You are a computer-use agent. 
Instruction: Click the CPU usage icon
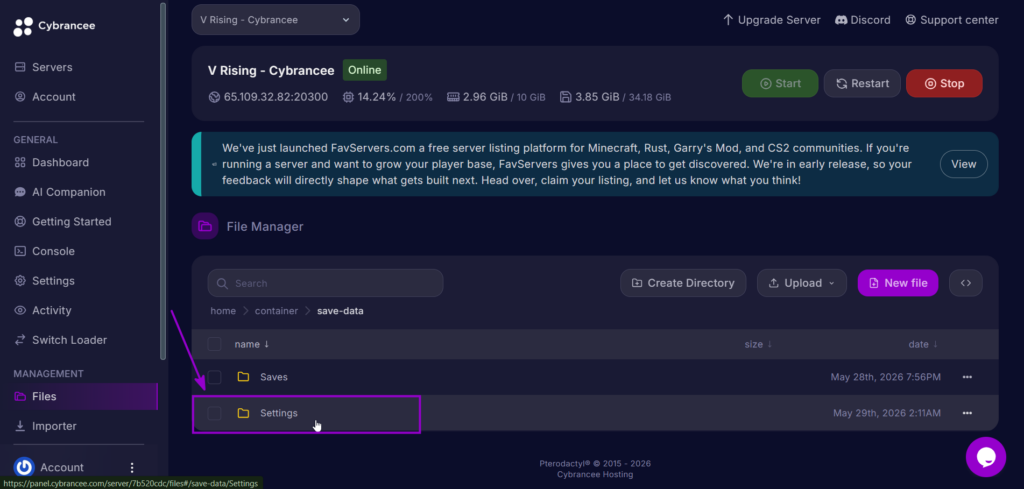click(x=348, y=97)
